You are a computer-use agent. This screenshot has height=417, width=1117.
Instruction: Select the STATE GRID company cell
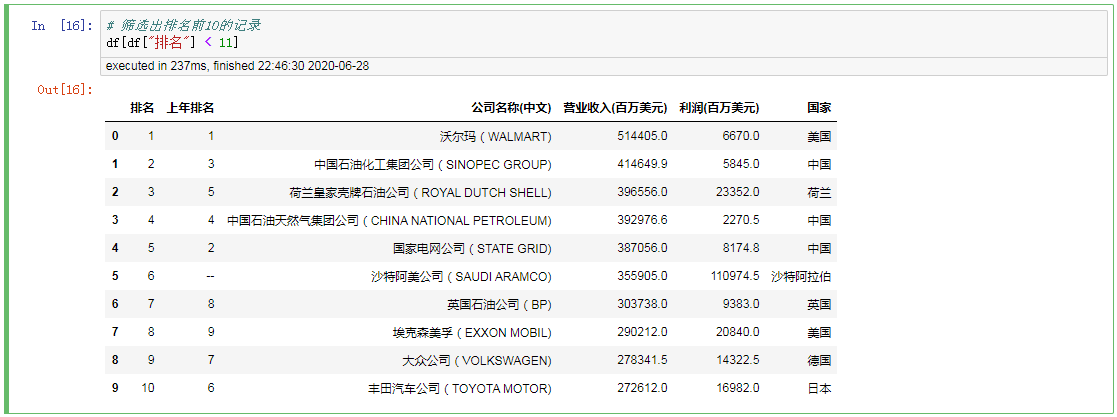pyautogui.click(x=472, y=248)
